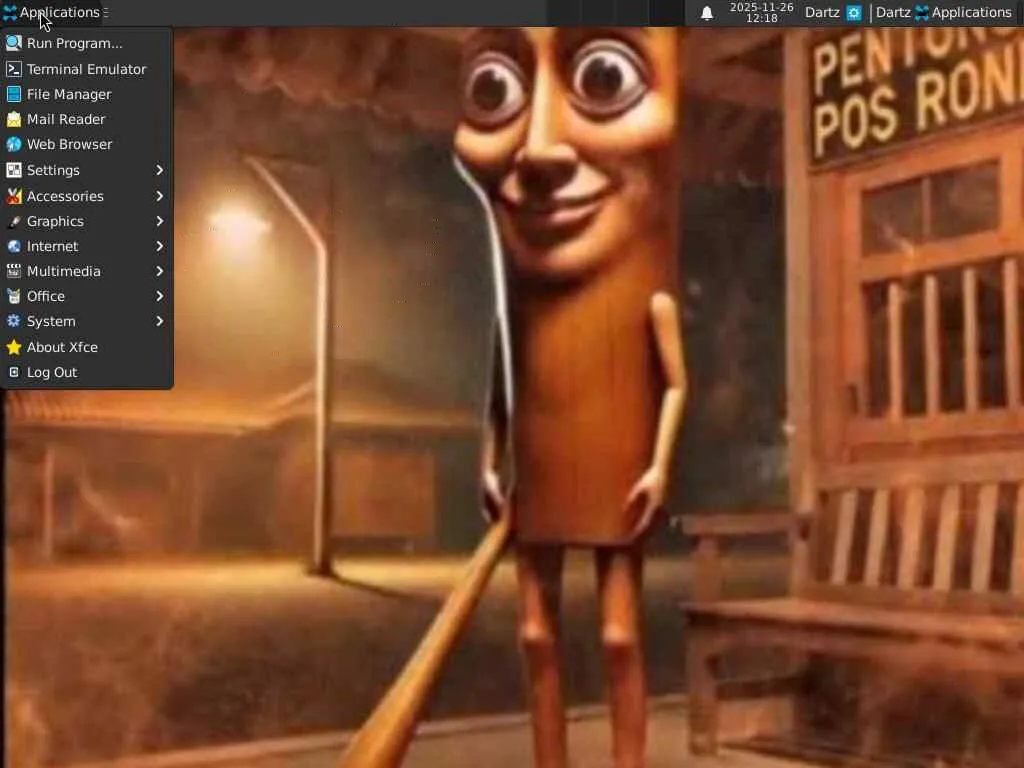Click the Log Out icon

[14, 372]
